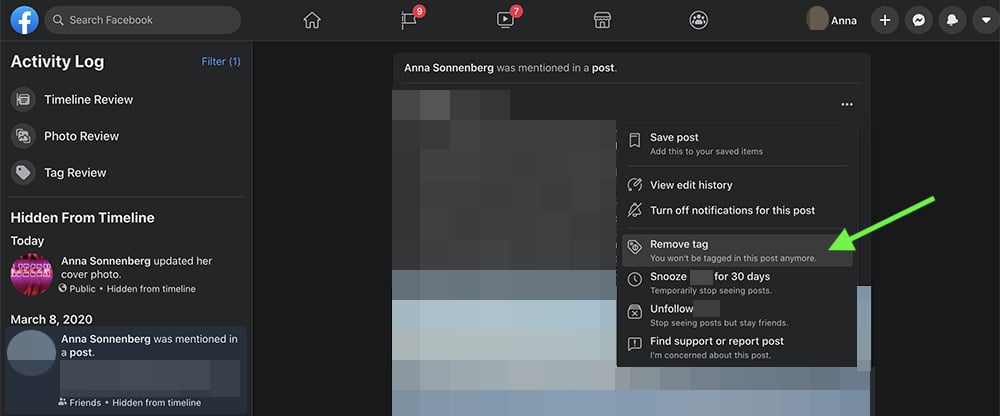Click the Create plus button
Image resolution: width=1000 pixels, height=416 pixels.
884,20
